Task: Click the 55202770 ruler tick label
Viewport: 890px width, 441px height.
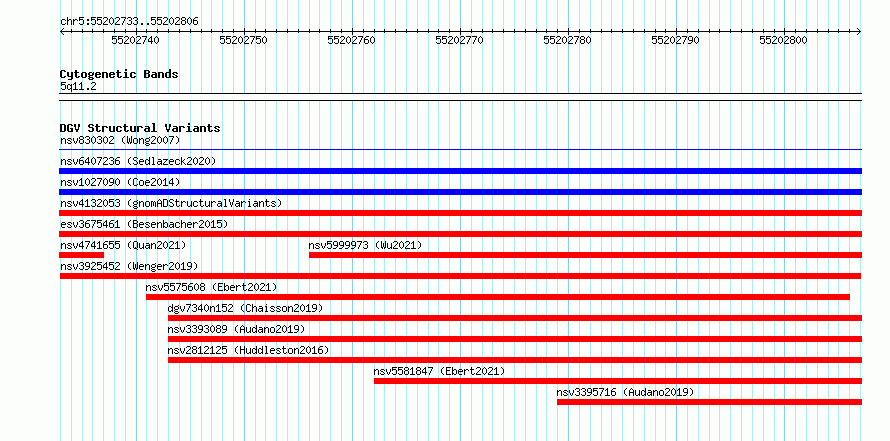Action: click(x=460, y=40)
